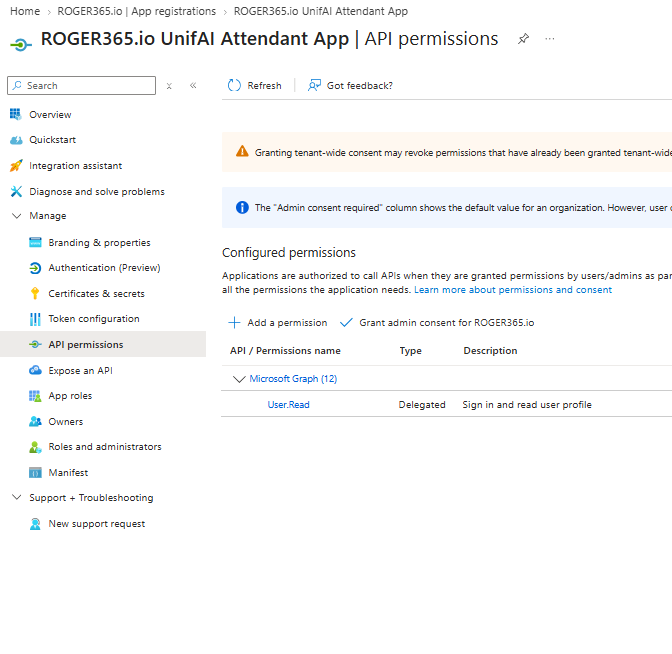672x654 pixels.
Task: Open Owners label in sidebar
Action: click(x=66, y=422)
